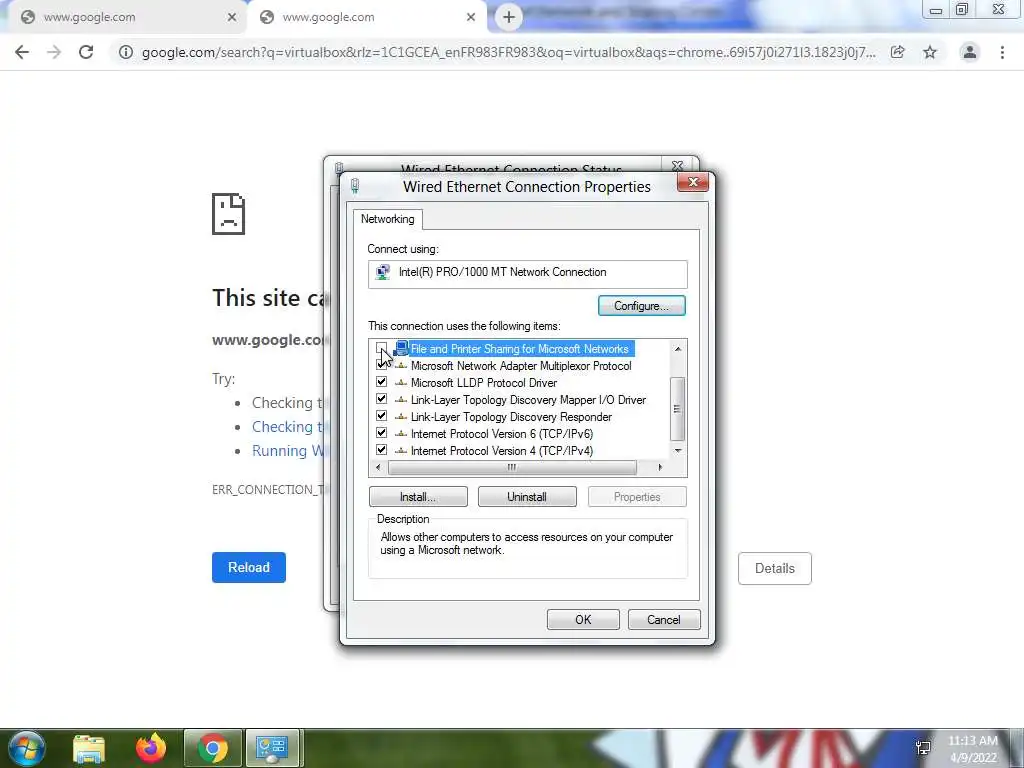Switch to the first www.google.com tab
The image size is (1024, 768).
[x=124, y=18]
